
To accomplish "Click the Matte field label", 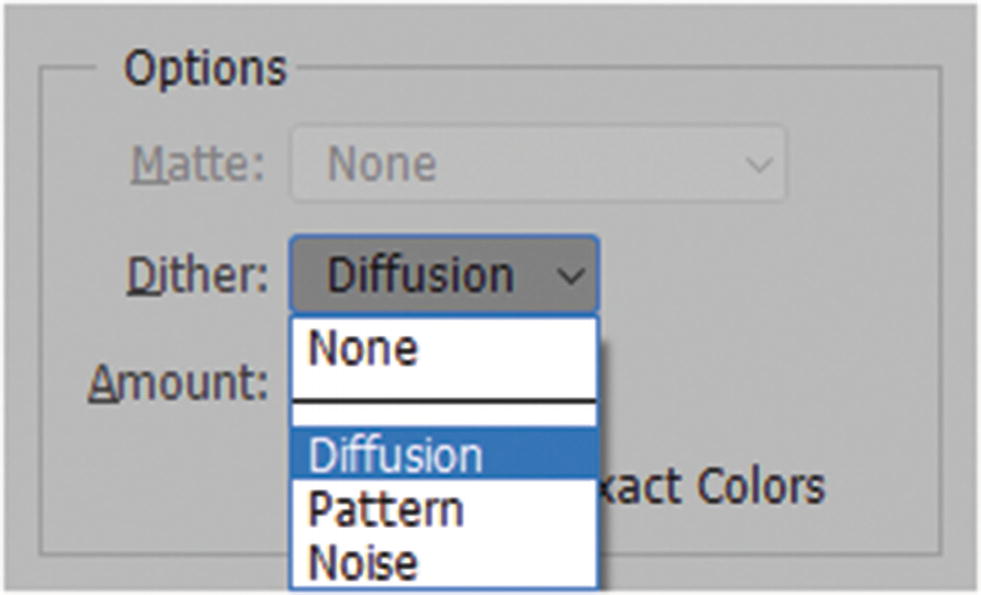I will [198, 164].
